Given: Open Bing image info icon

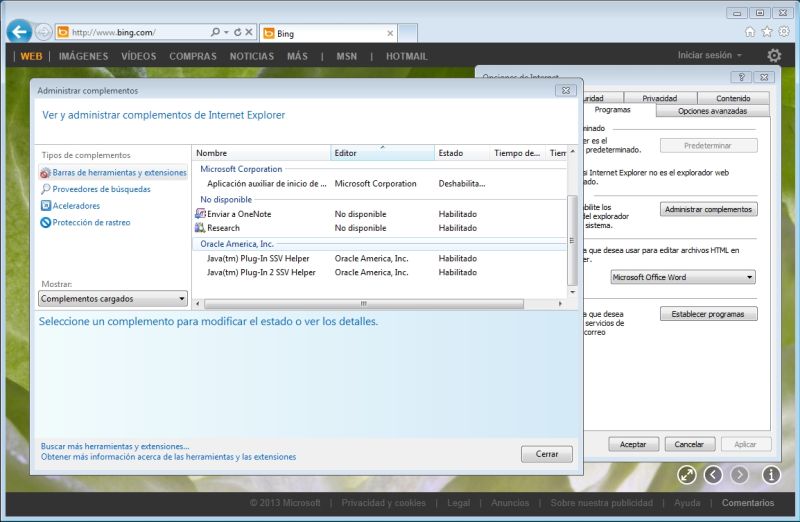Looking at the screenshot, I should (771, 475).
